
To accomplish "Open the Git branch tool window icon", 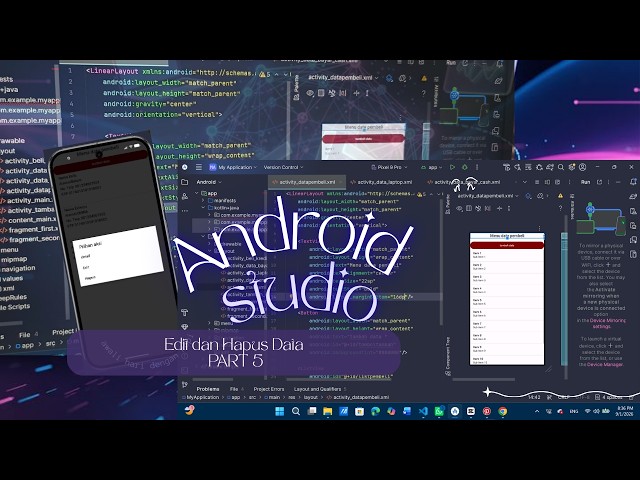I will 184,384.
